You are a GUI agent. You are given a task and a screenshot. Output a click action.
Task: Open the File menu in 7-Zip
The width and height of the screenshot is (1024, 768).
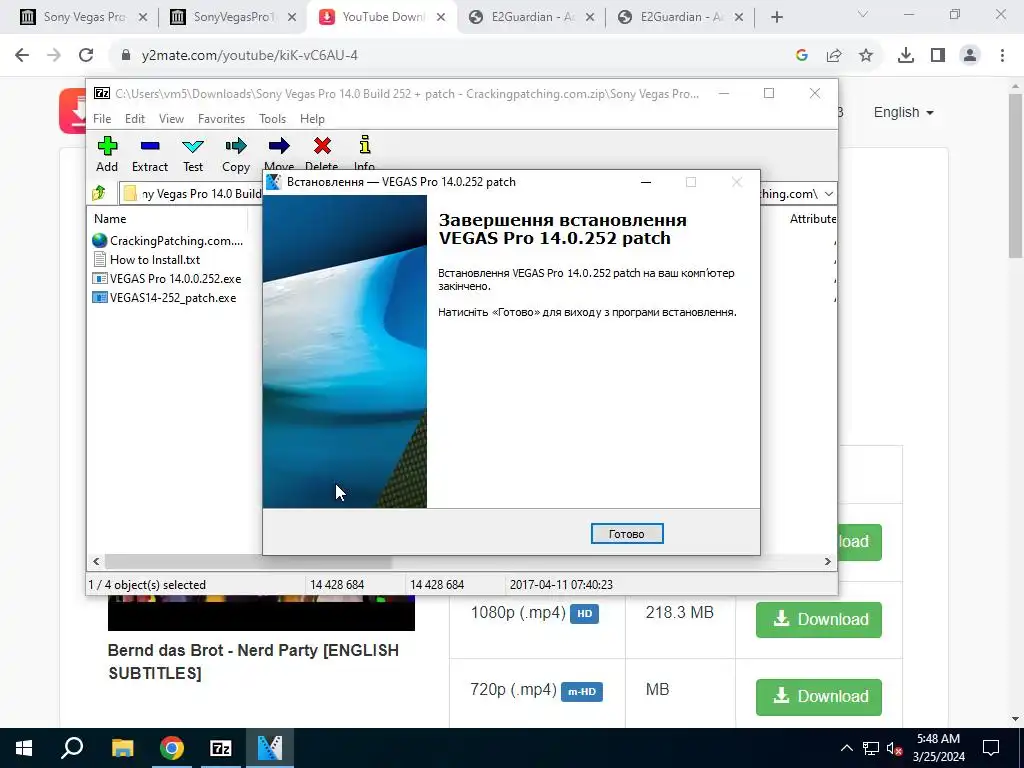pyautogui.click(x=102, y=119)
